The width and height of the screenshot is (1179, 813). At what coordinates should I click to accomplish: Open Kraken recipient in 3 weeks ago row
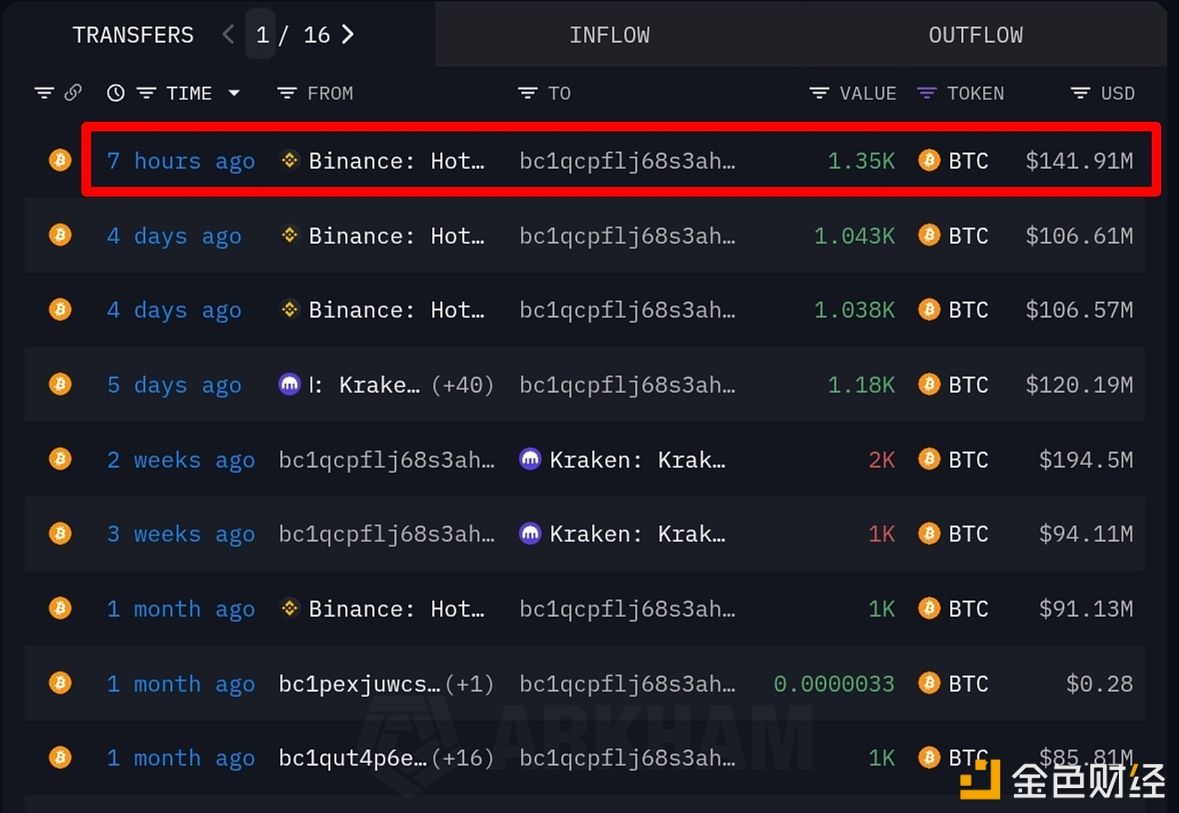point(637,534)
